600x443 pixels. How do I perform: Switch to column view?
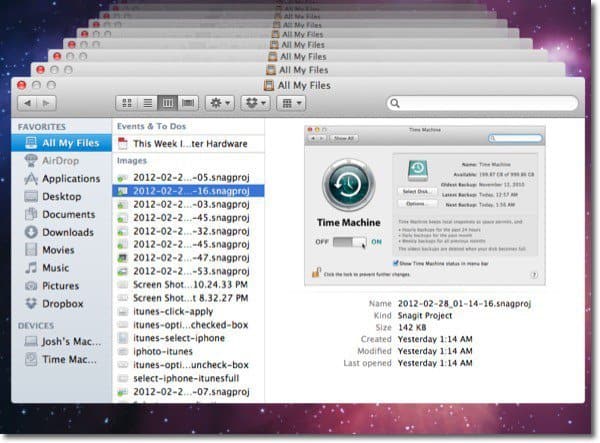[168, 103]
